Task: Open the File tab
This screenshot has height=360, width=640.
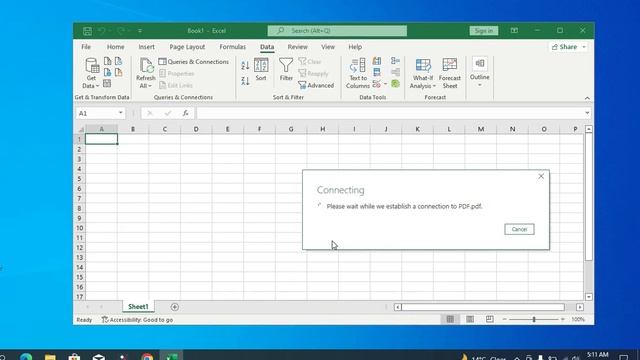Action: [x=86, y=47]
